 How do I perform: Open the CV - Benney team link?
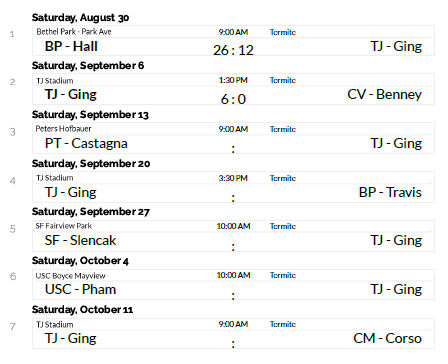(x=384, y=95)
